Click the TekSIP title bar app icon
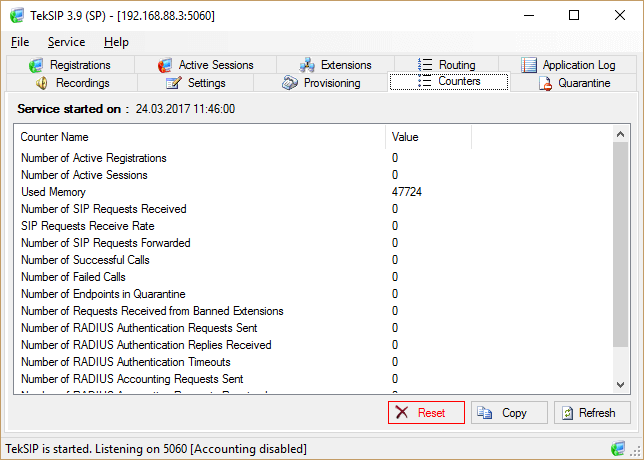Screen dimensions: 644x460 point(17,16)
